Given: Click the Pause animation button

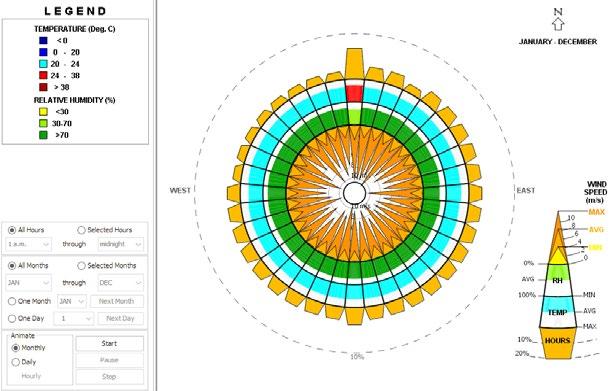Looking at the screenshot, I should click(x=109, y=360).
